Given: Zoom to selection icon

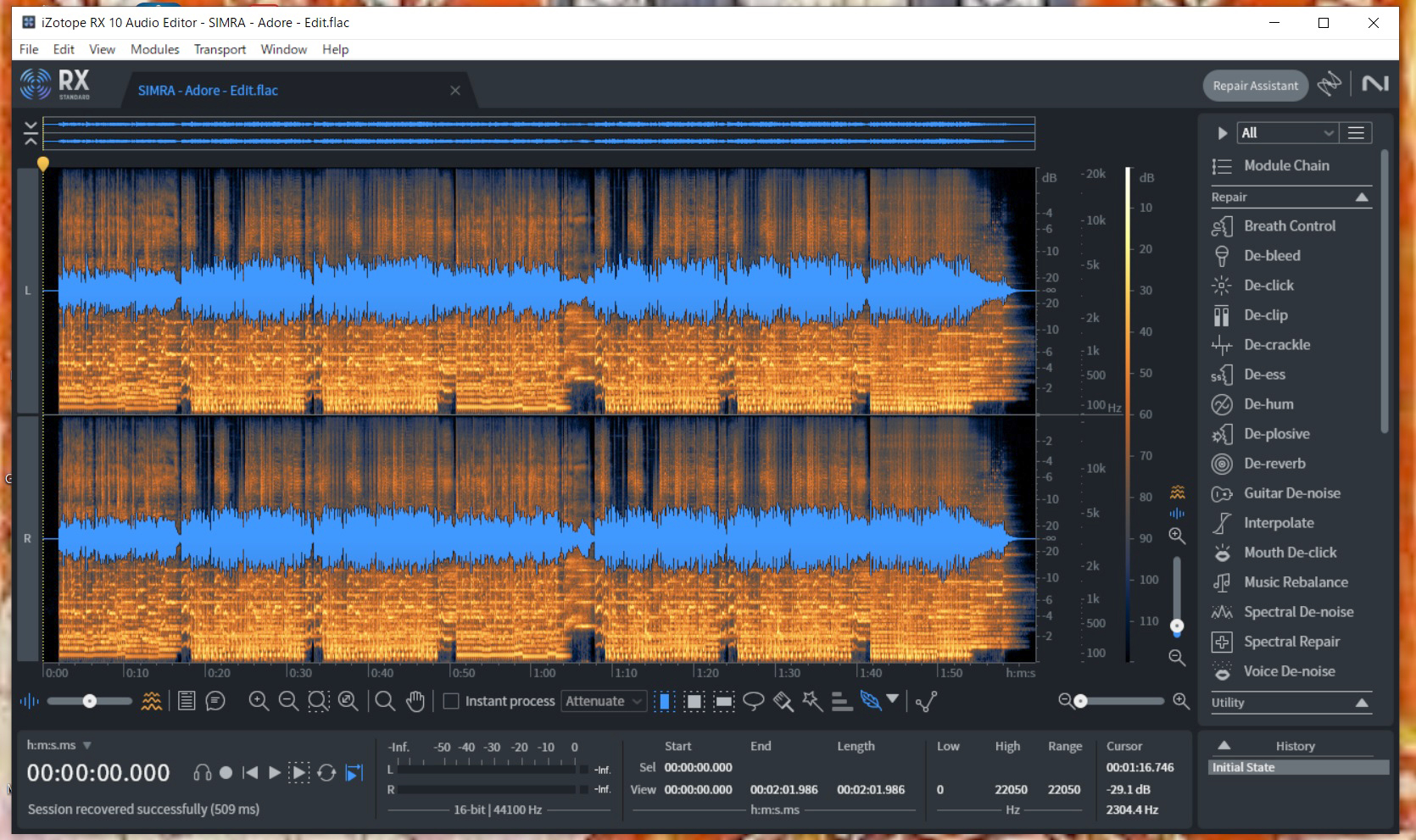Looking at the screenshot, I should 318,701.
